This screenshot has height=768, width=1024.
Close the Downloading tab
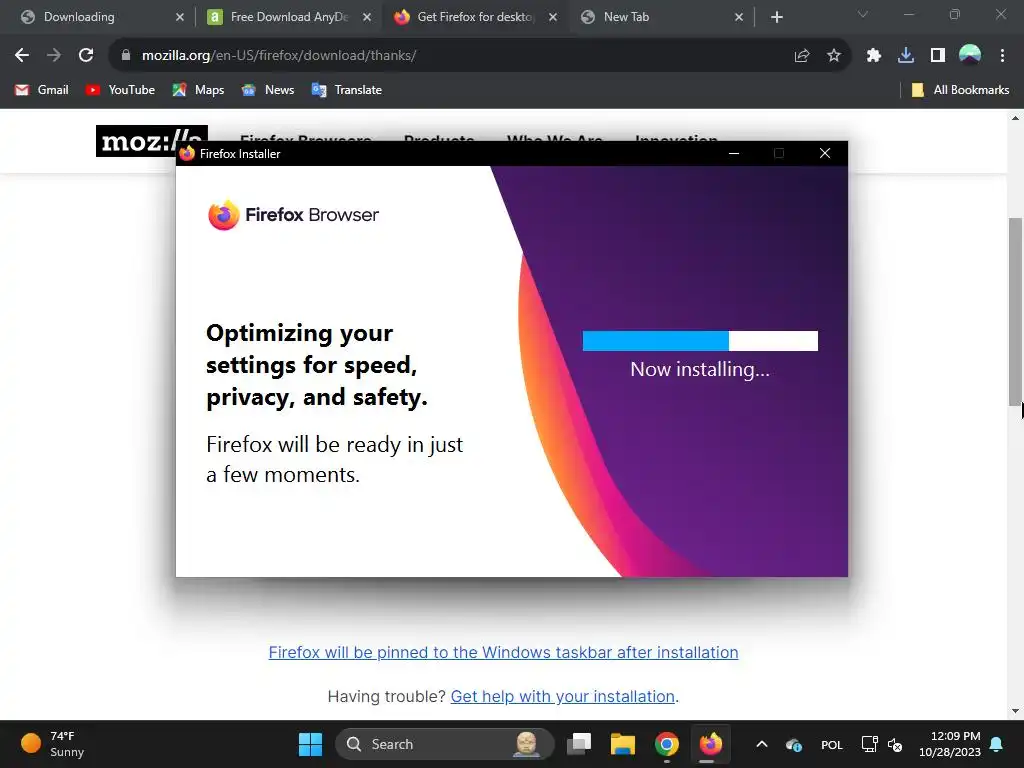pyautogui.click(x=180, y=17)
